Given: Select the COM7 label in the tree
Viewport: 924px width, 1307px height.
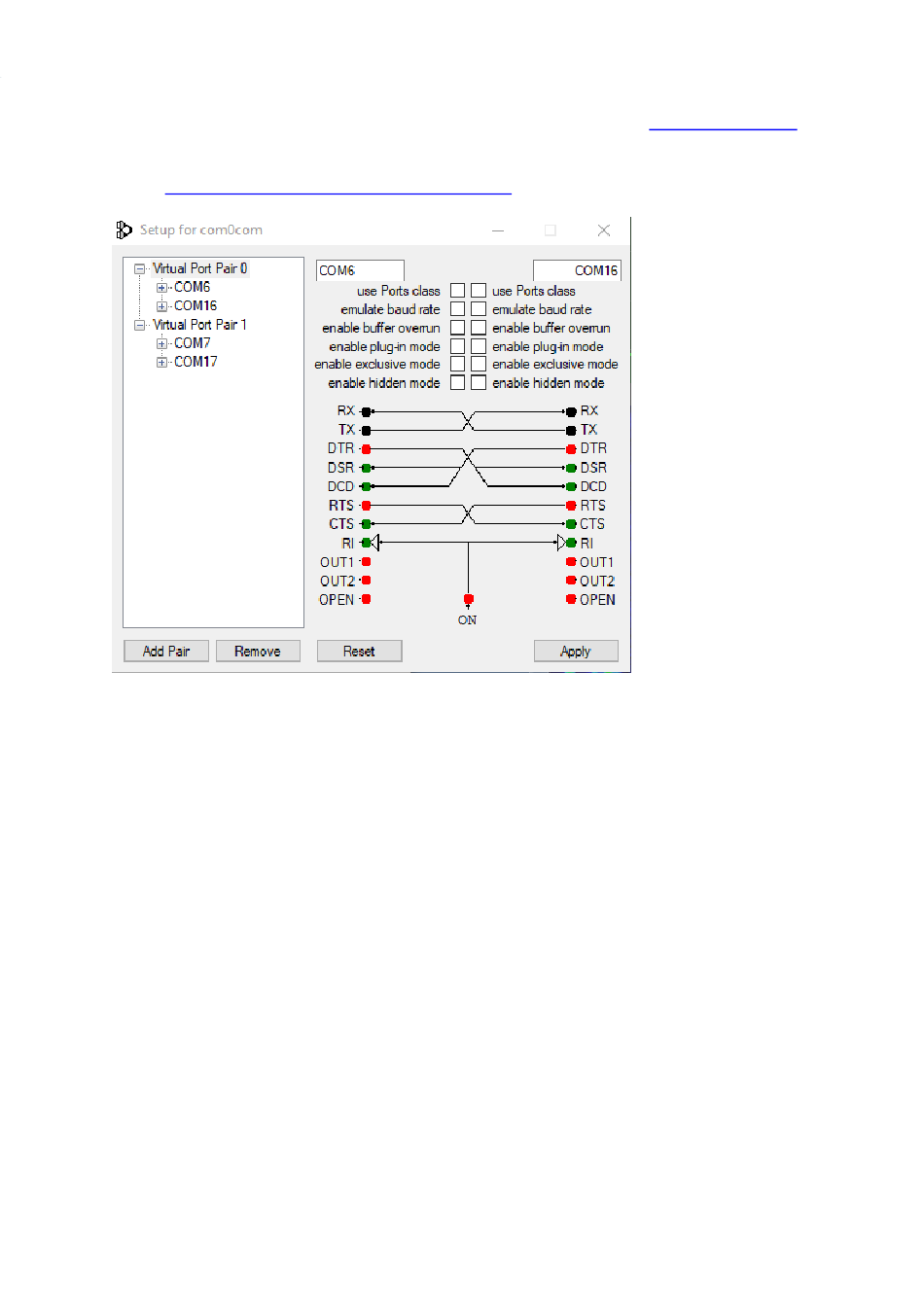Looking at the screenshot, I should 193,343.
